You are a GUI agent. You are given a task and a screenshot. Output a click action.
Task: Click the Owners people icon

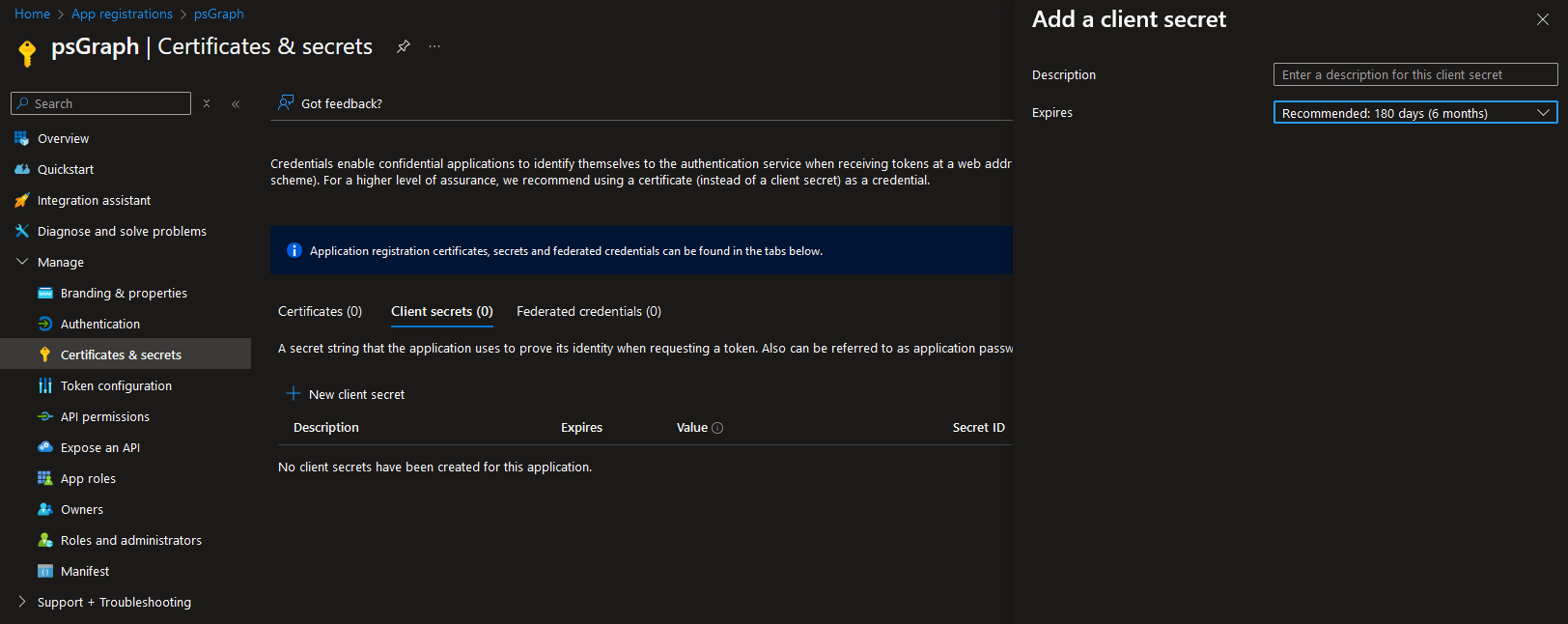point(44,509)
